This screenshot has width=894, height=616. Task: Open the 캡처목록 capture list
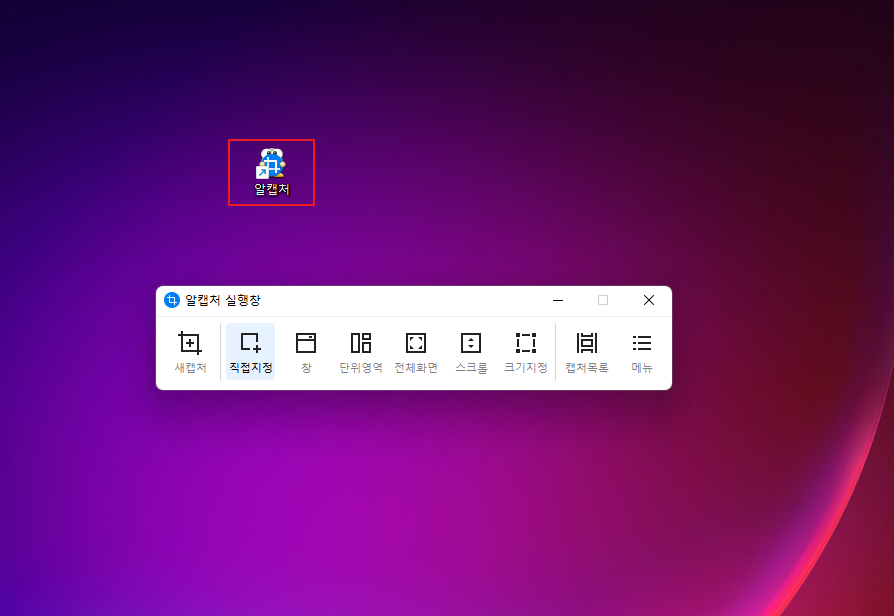[x=587, y=352]
